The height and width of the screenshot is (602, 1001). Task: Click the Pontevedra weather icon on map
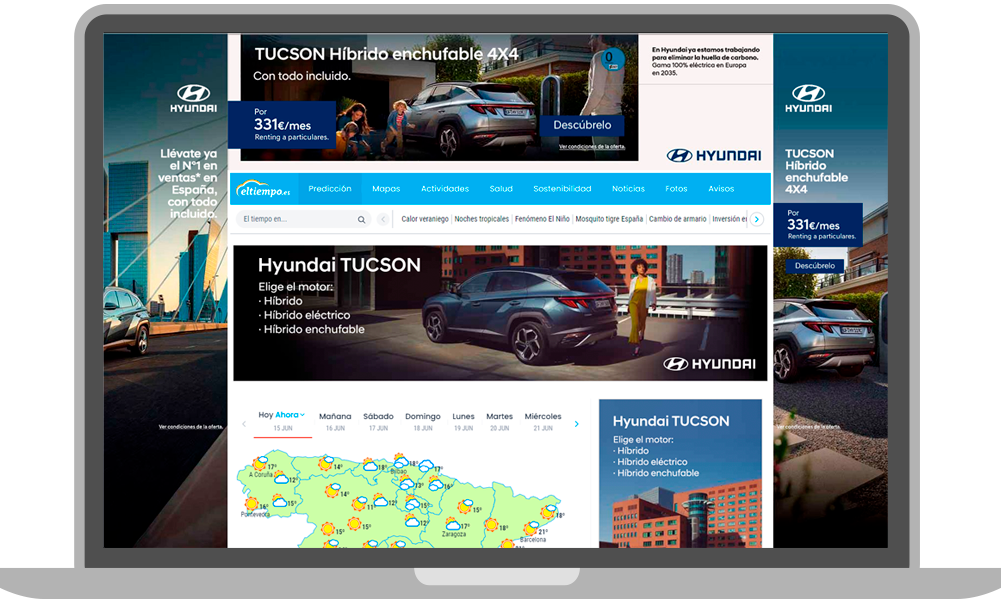click(252, 504)
